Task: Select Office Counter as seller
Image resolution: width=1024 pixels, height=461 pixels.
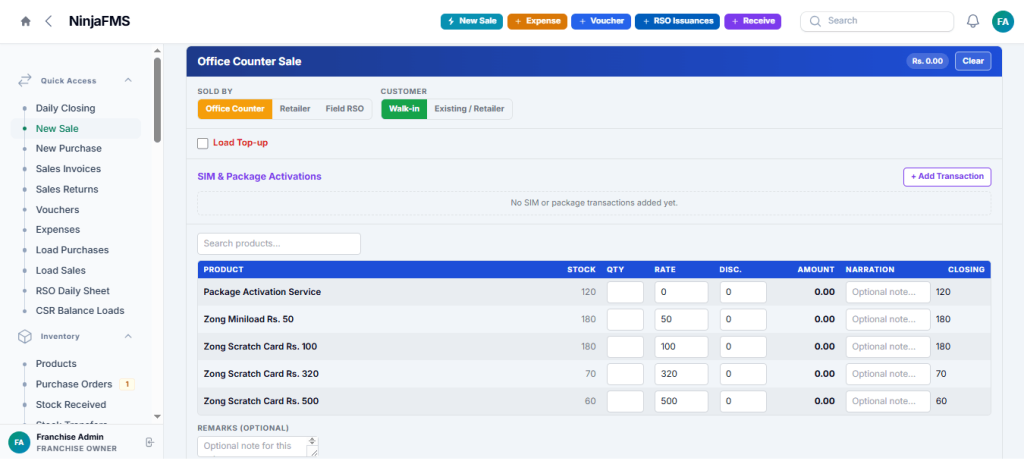Action: click(235, 109)
